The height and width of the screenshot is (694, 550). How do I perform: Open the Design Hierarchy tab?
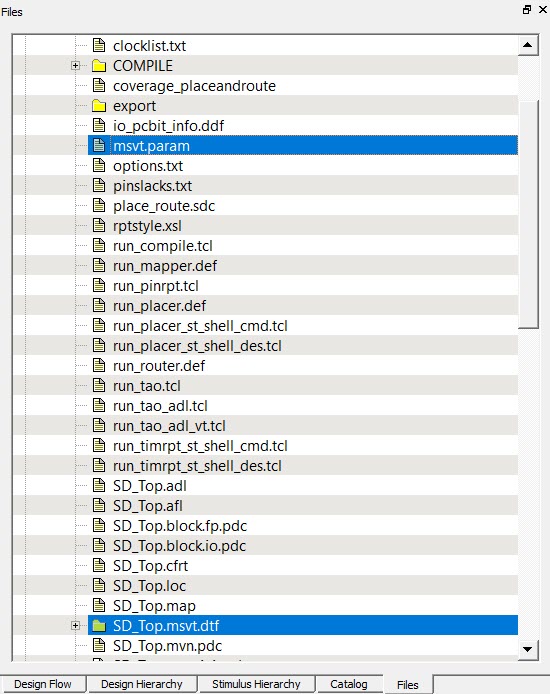[142, 684]
